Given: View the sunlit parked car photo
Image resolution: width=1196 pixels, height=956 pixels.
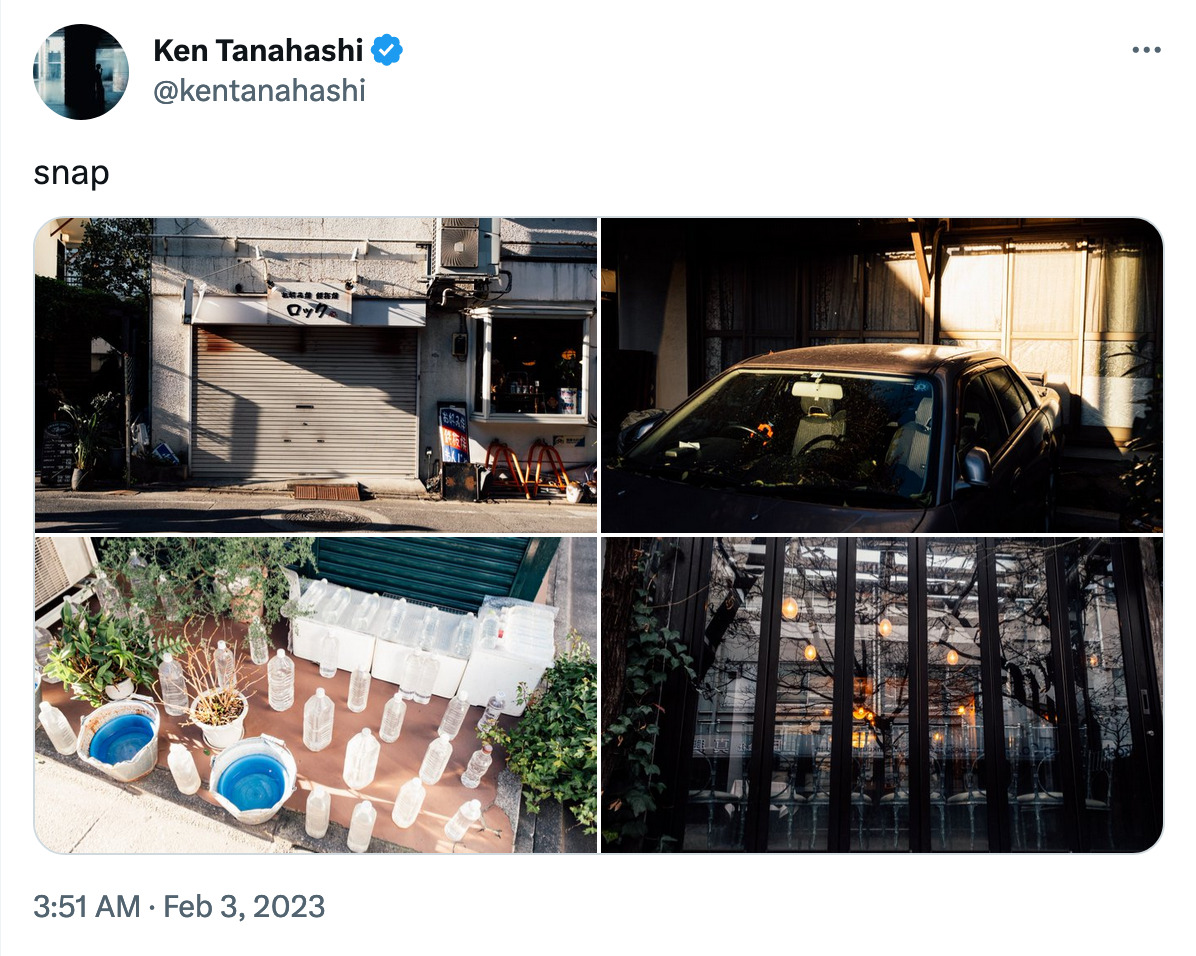Looking at the screenshot, I should click(x=882, y=375).
